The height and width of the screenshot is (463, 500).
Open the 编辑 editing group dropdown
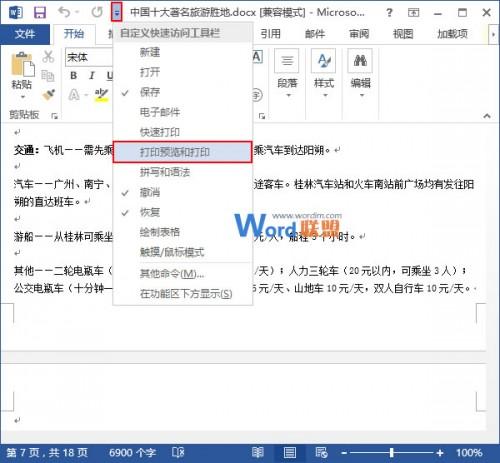[360, 74]
